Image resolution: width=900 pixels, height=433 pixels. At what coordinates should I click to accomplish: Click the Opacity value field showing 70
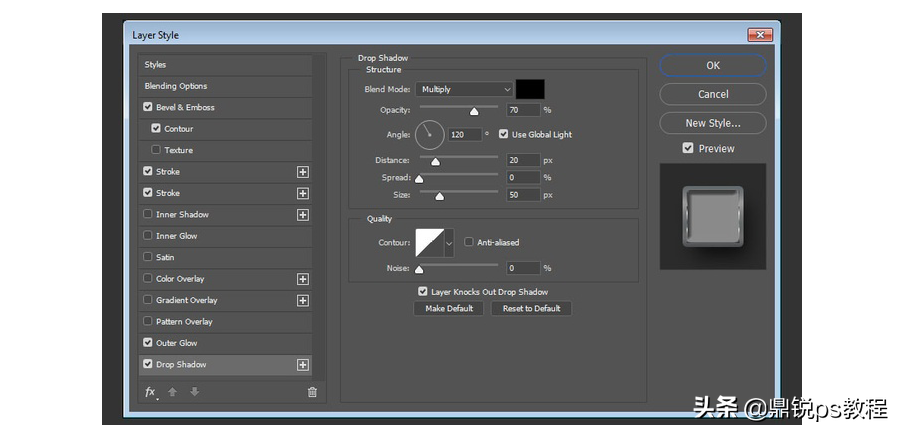point(523,110)
